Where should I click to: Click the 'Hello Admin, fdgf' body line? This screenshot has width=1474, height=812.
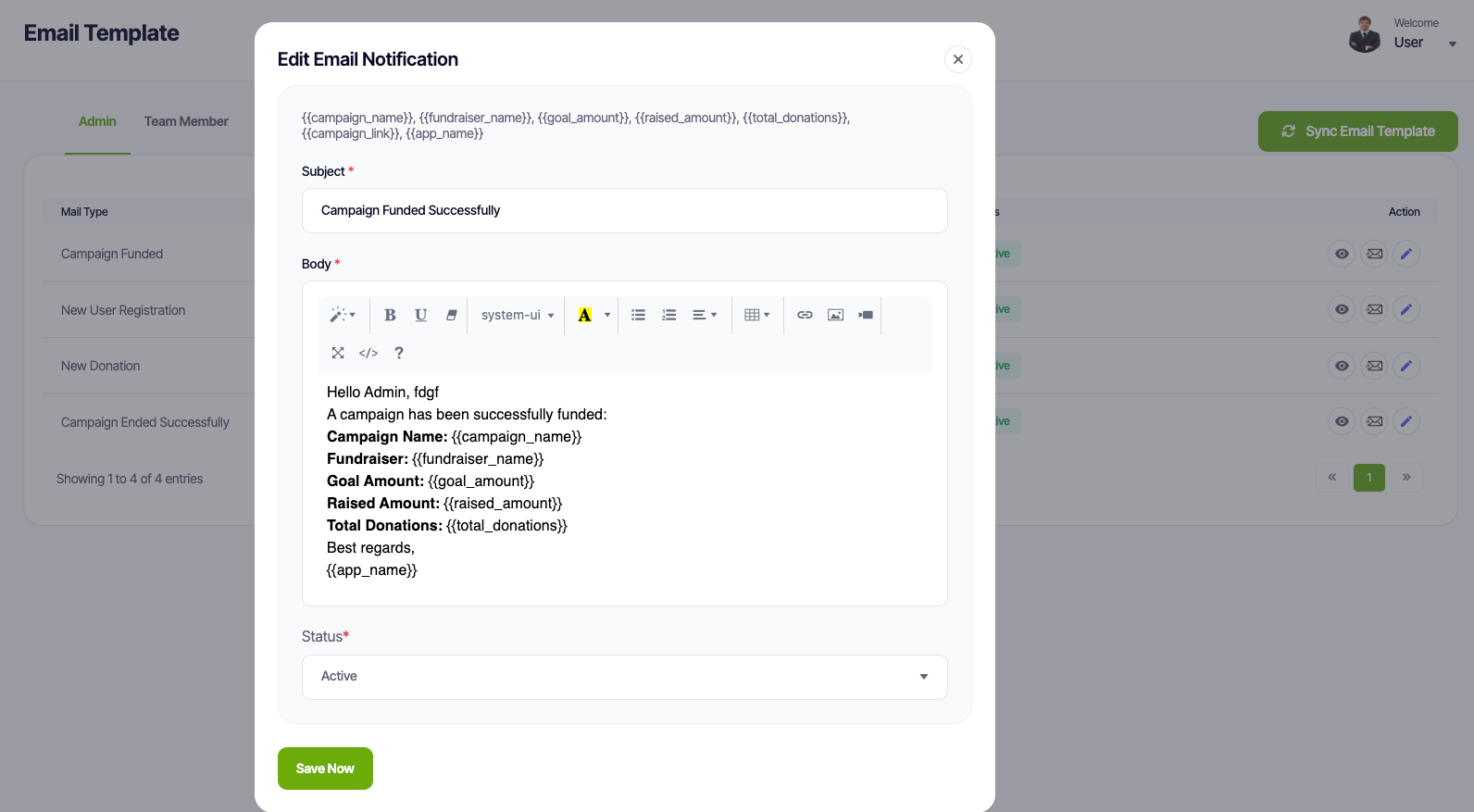382,393
